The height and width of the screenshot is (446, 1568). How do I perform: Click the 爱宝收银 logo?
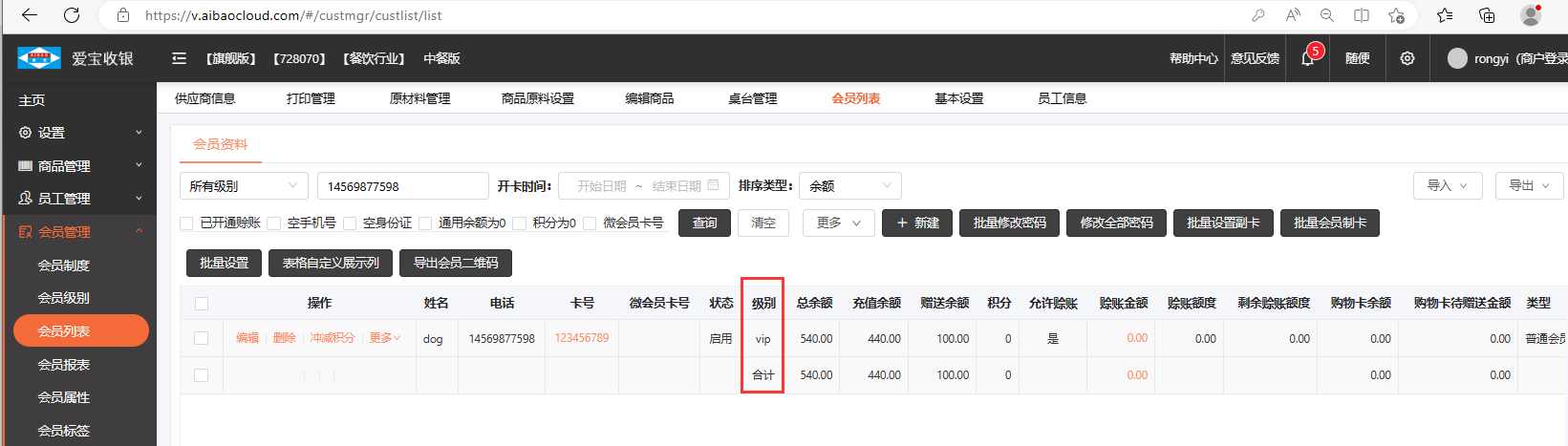pyautogui.click(x=75, y=58)
